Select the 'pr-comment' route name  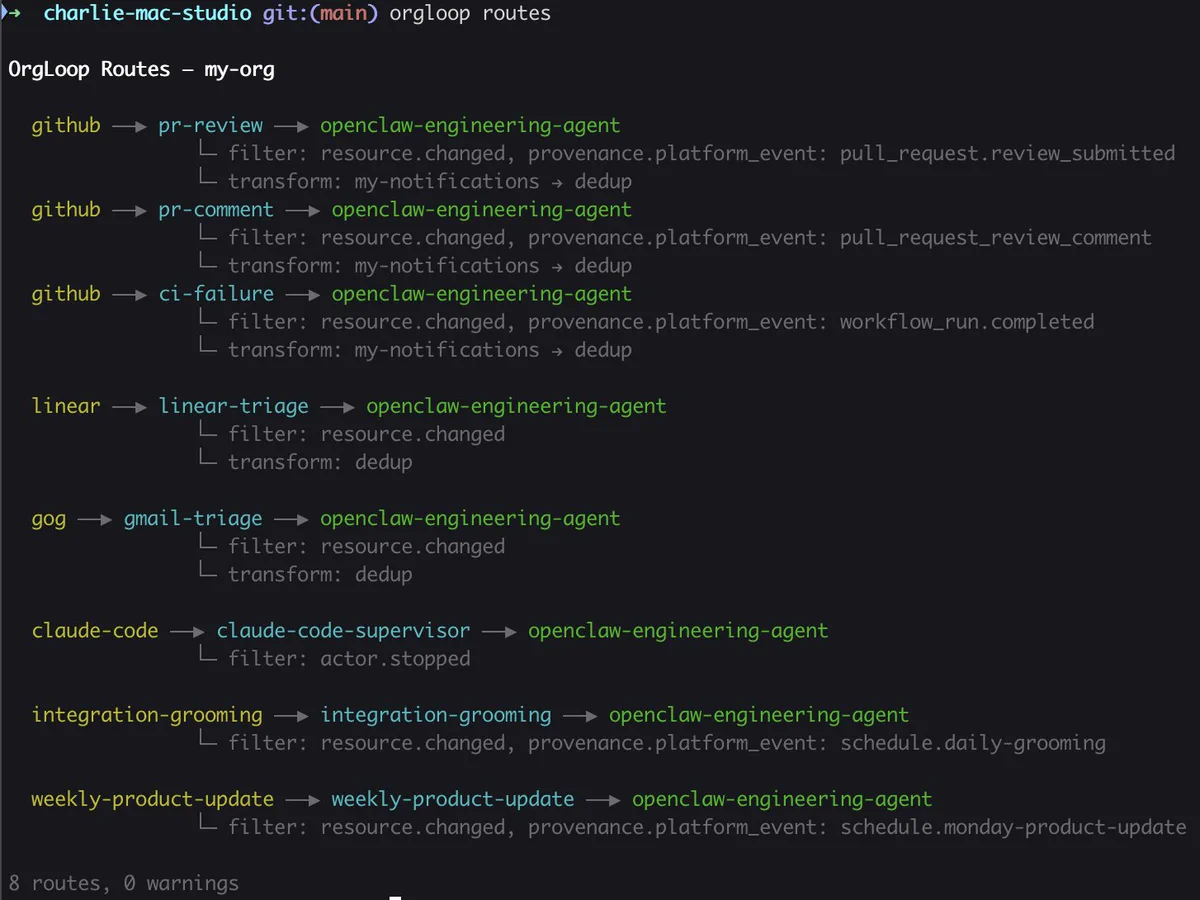click(216, 210)
